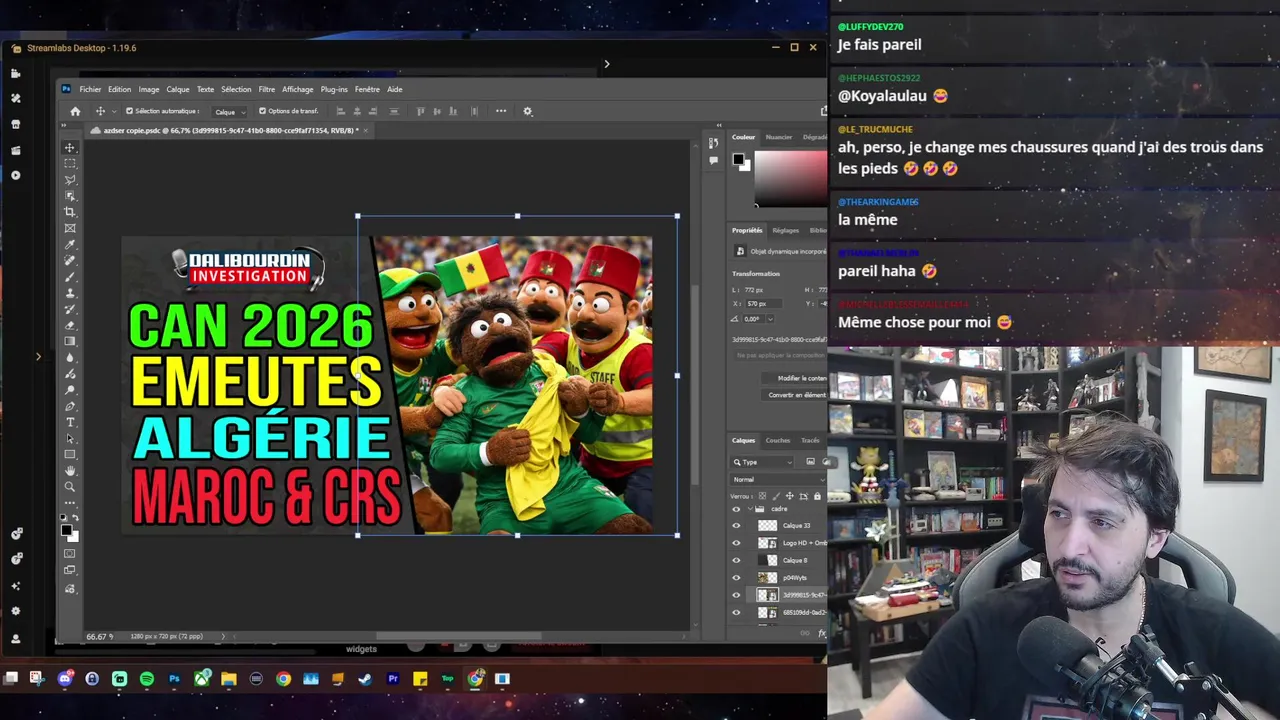Collapse the cadre layer group
The height and width of the screenshot is (720, 1280).
(749, 509)
